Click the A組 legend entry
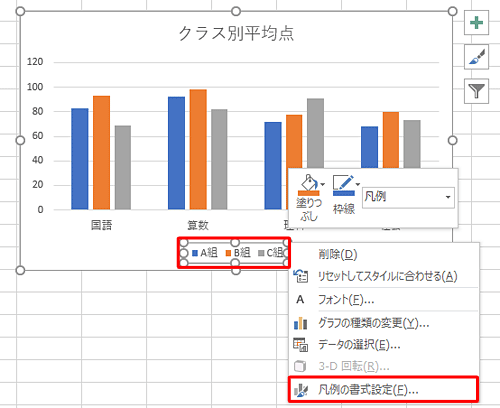 (x=205, y=253)
